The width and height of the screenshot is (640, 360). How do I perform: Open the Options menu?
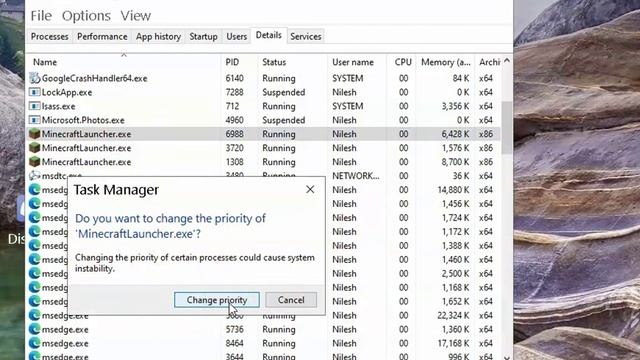[x=86, y=16]
